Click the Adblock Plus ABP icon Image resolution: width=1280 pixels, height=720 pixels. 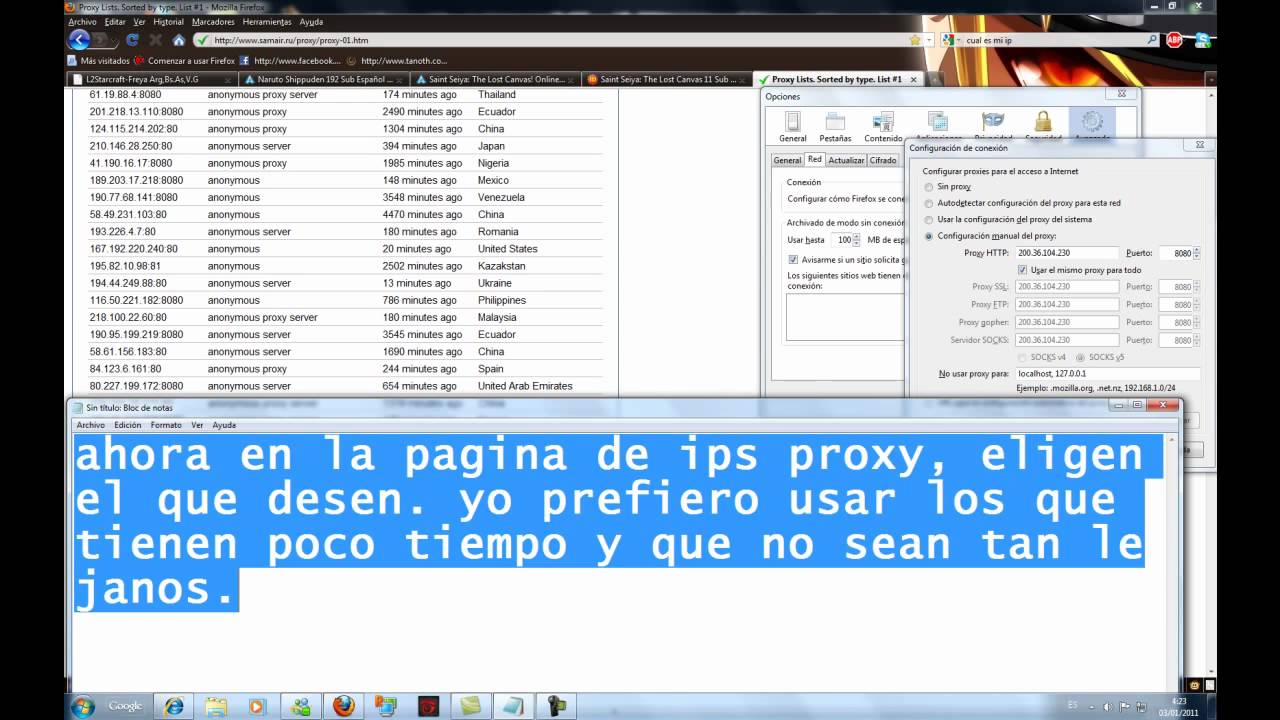coord(1174,40)
